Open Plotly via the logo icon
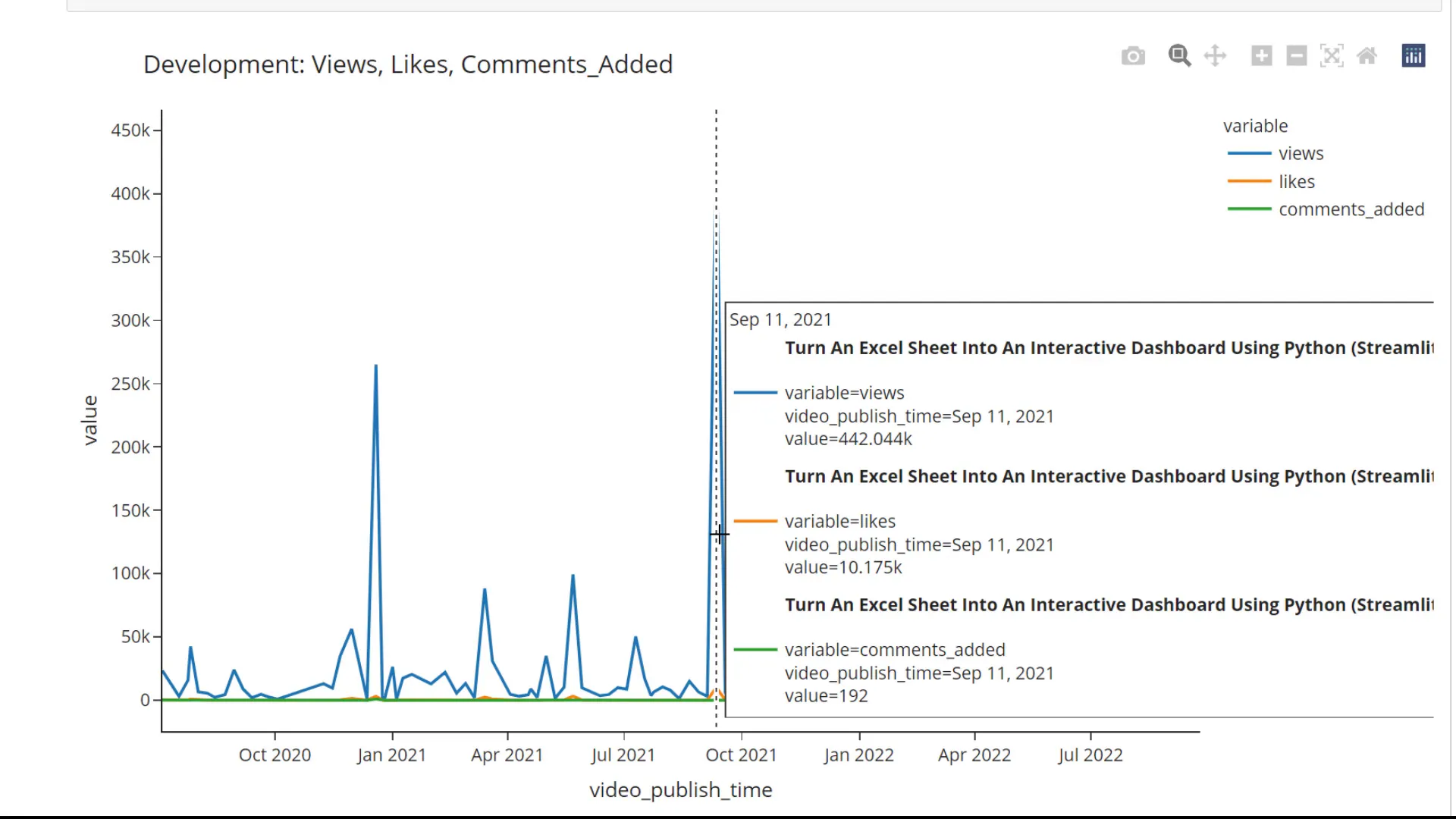 pos(1413,55)
